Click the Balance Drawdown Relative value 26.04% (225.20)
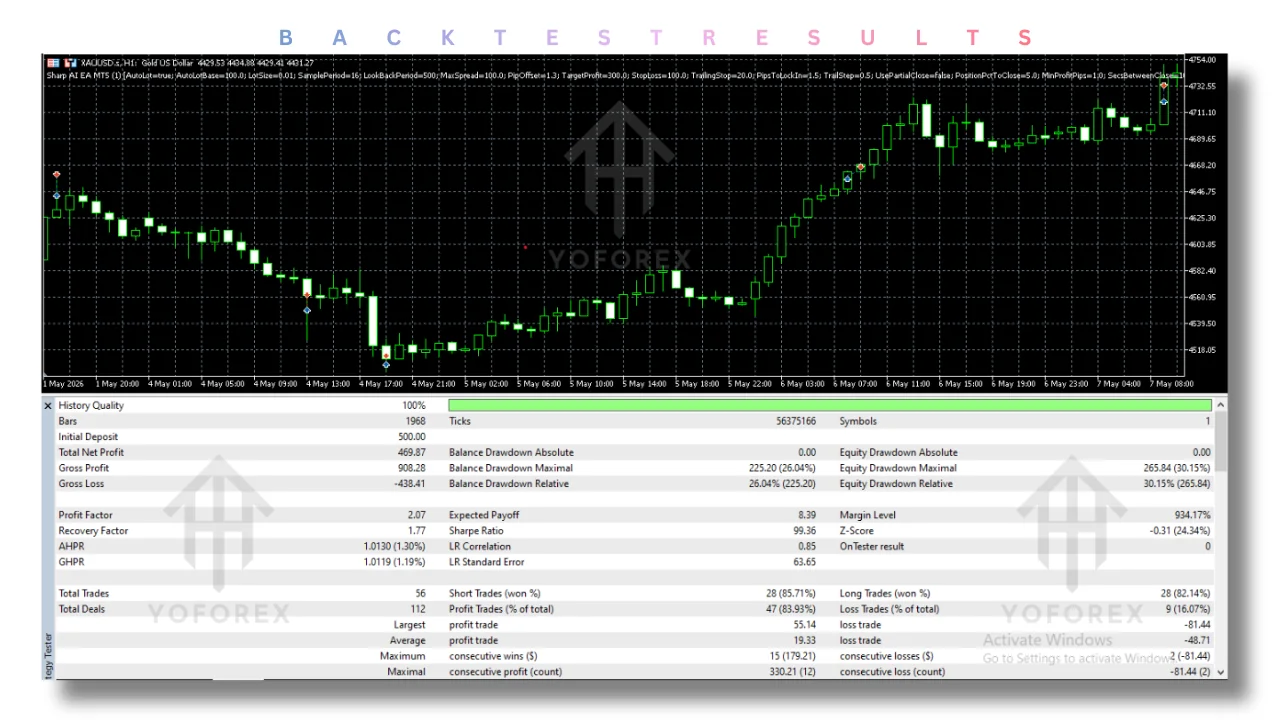1280x720 pixels. point(782,484)
